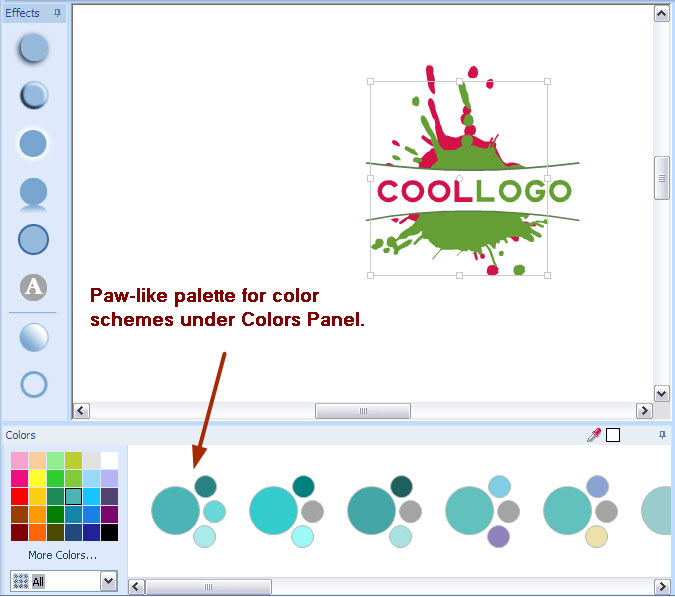The image size is (675, 597).
Task: Click canvas vertical scrollbar down arrow
Action: [x=661, y=393]
